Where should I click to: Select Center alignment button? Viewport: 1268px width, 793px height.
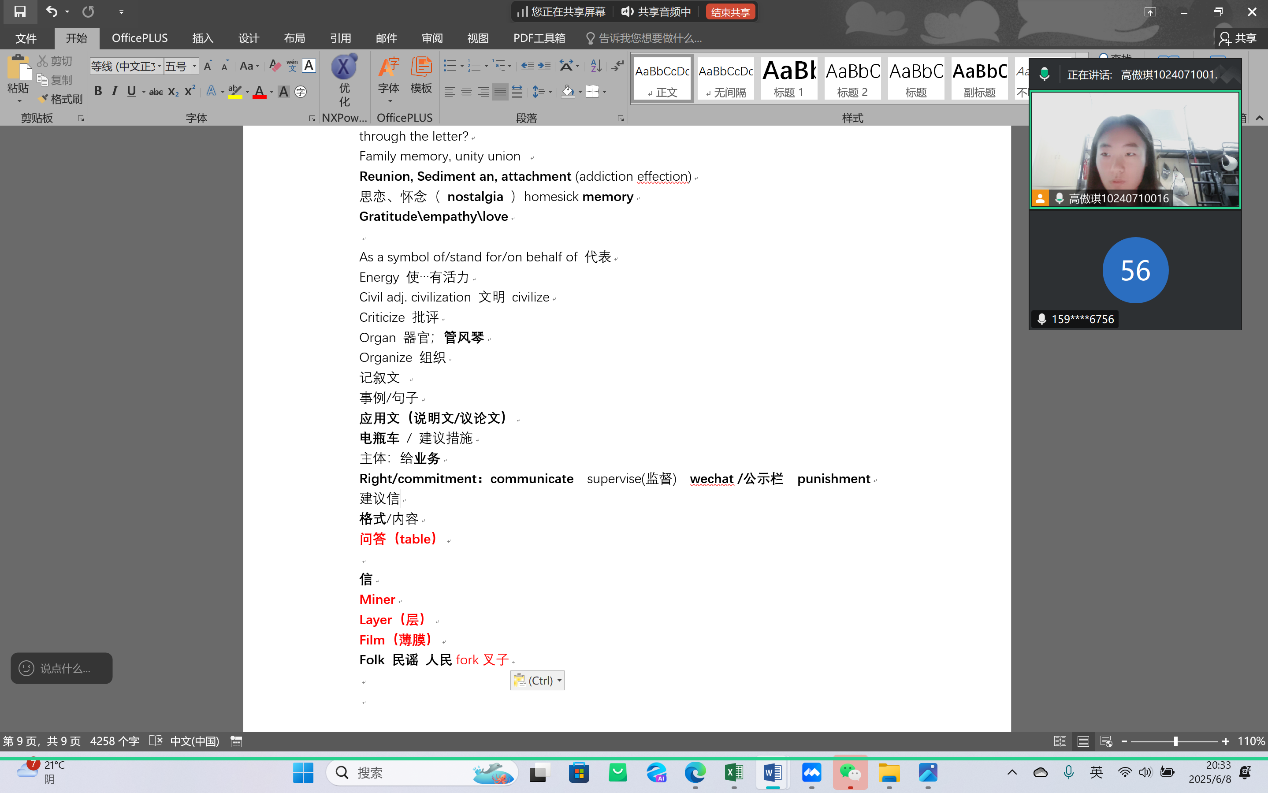click(467, 92)
